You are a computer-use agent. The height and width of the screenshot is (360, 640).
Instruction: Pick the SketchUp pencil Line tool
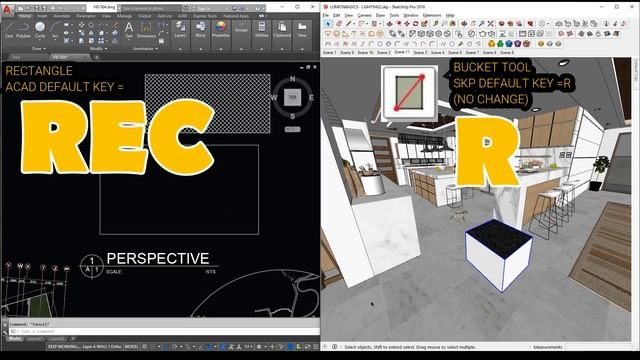click(348, 24)
